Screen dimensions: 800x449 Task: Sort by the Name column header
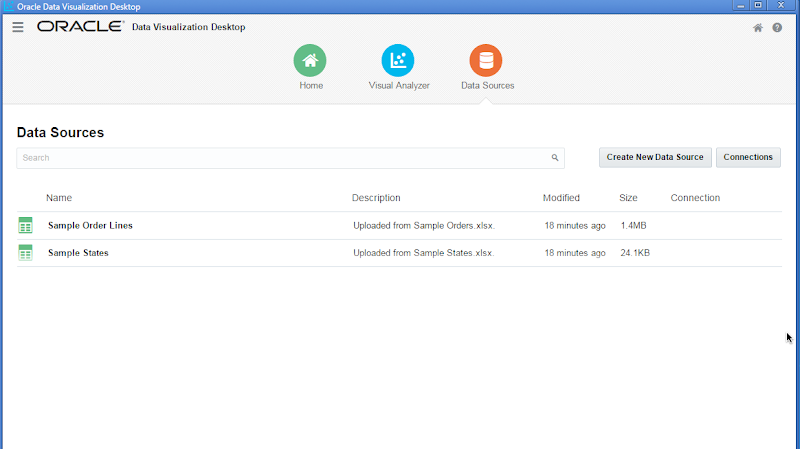point(59,197)
